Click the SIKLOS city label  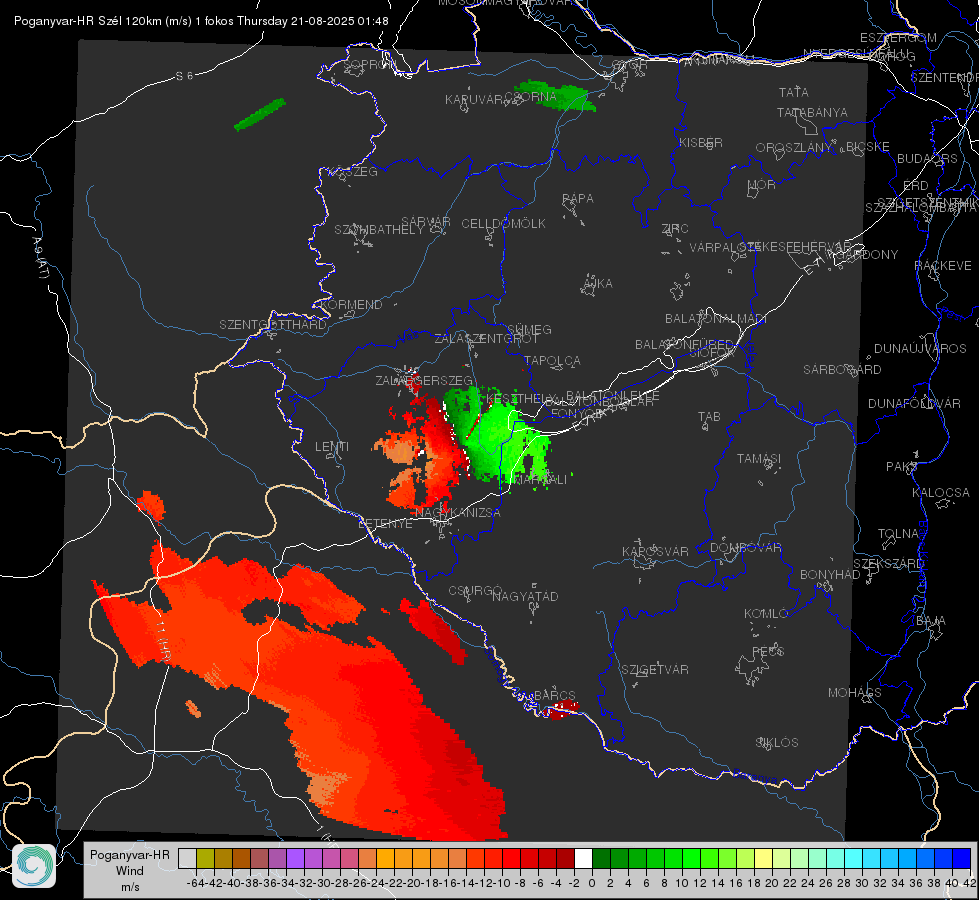pos(777,743)
